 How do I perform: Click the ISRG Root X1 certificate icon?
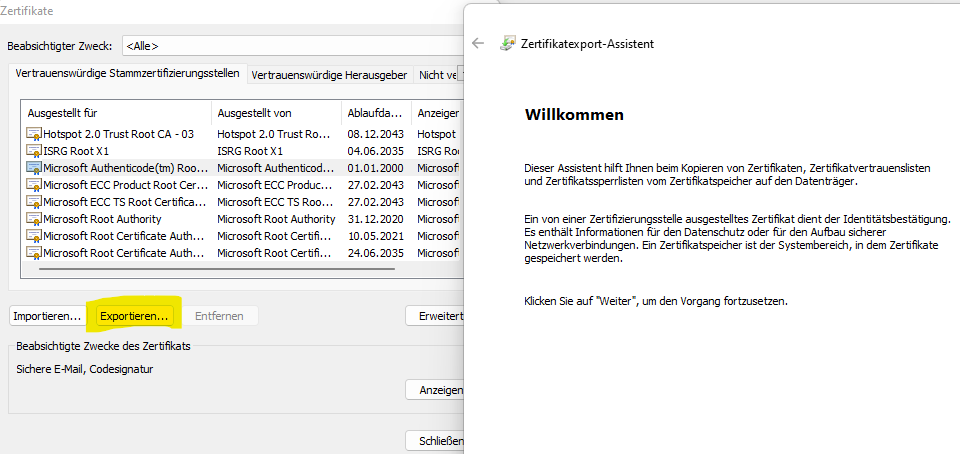[x=34, y=151]
